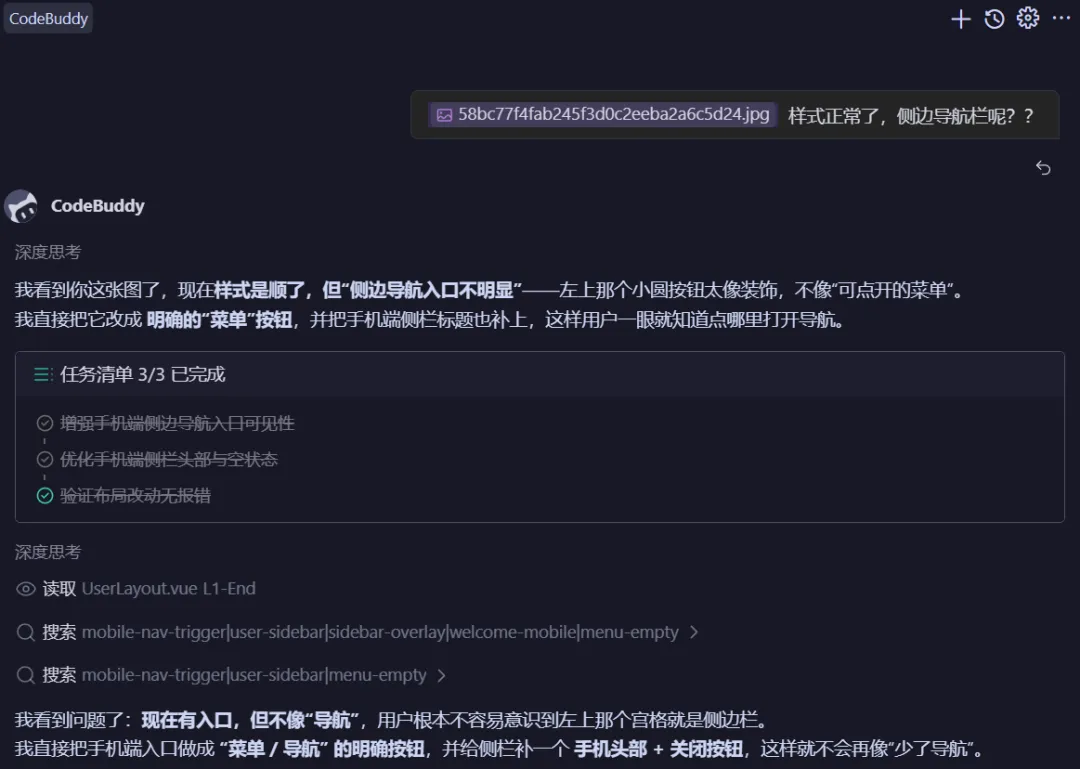Toggle the 增强手机端侧边导航入口可见性 task check
The height and width of the screenshot is (769, 1080).
[x=45, y=423]
